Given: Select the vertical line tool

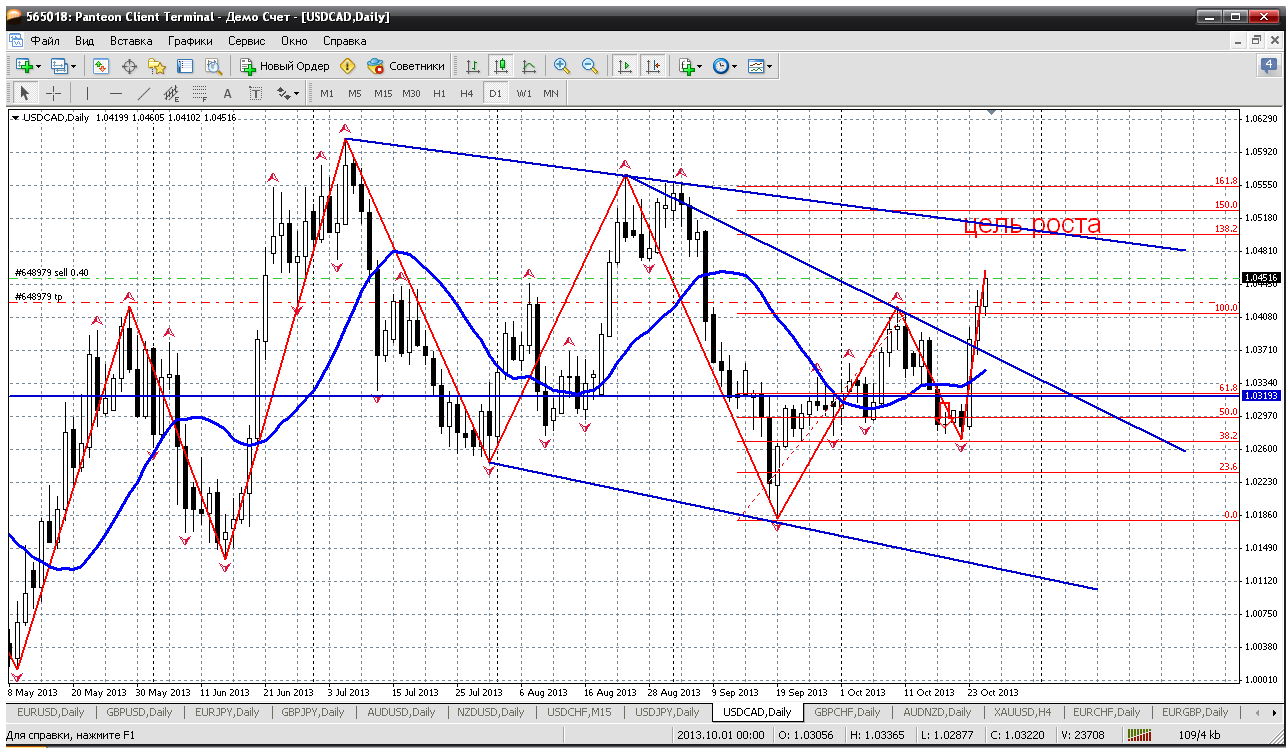Looking at the screenshot, I should [88, 93].
